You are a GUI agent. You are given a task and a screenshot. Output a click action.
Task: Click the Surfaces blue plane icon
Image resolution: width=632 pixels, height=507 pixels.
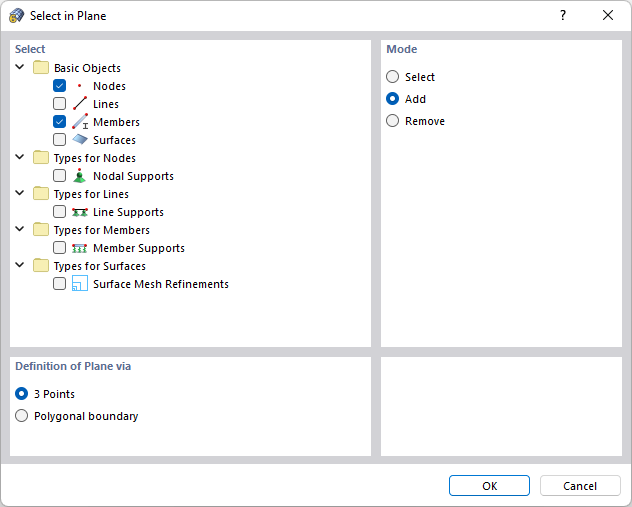(80, 140)
